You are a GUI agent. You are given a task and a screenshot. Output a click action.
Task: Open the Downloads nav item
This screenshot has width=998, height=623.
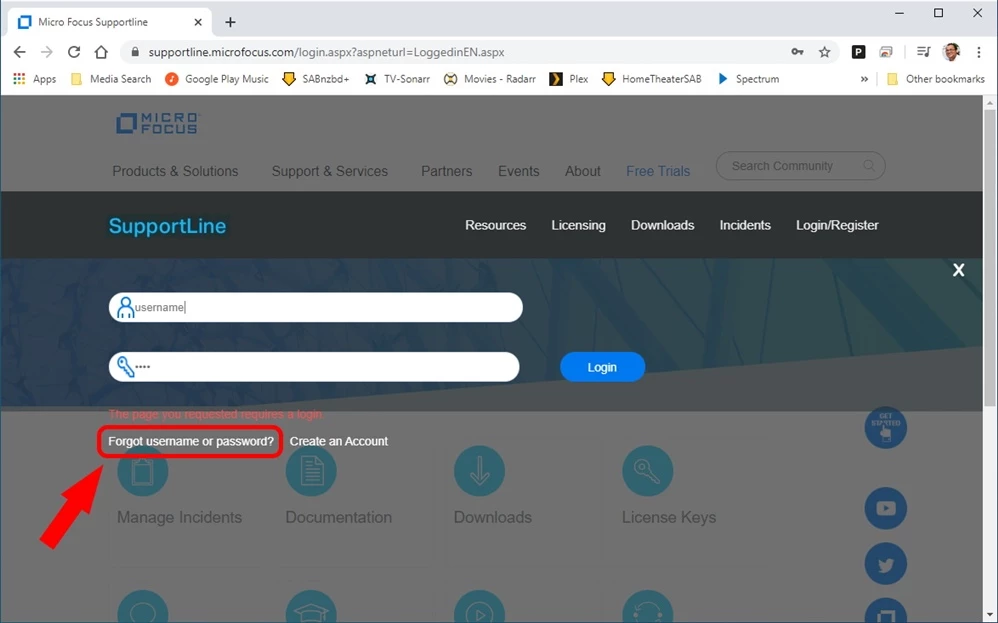(x=663, y=225)
